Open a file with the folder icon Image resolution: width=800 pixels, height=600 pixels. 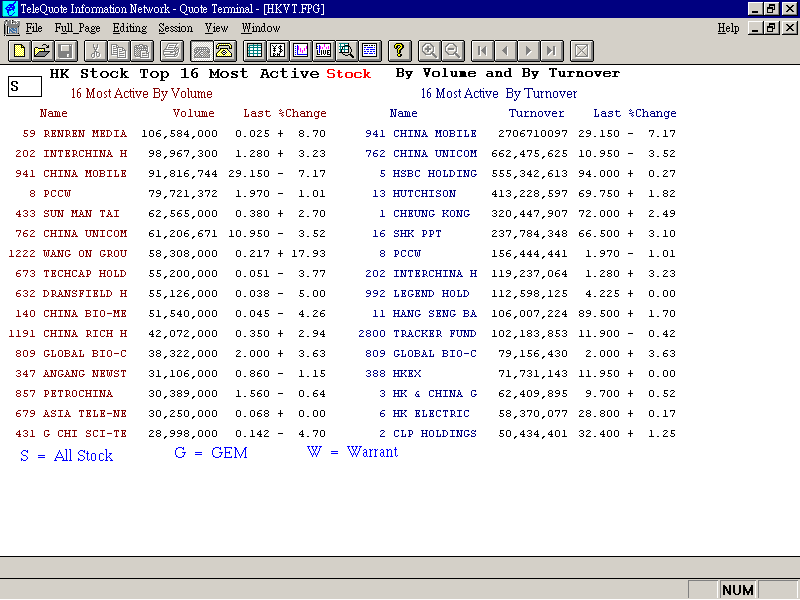[x=42, y=51]
